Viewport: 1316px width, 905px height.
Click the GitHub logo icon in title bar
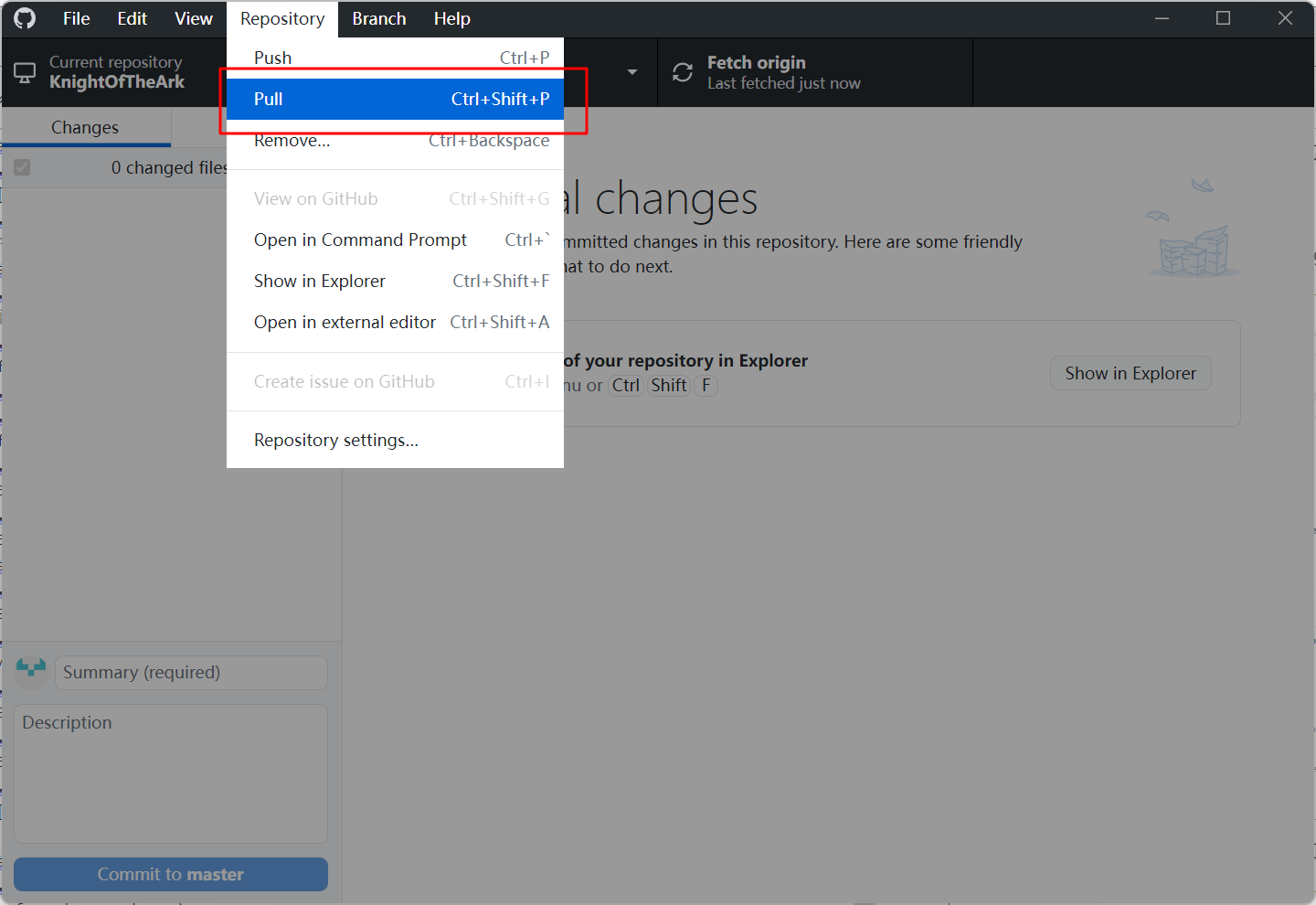point(25,18)
